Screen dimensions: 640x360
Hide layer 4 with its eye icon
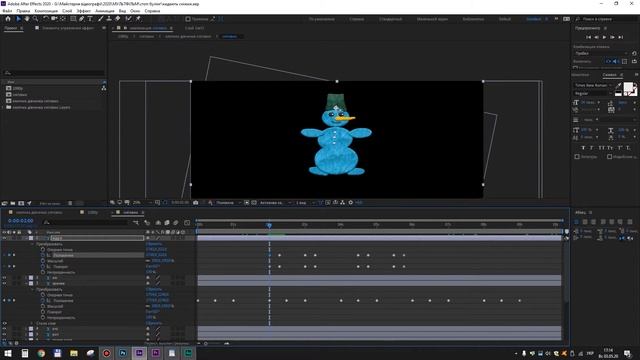(x=4, y=329)
